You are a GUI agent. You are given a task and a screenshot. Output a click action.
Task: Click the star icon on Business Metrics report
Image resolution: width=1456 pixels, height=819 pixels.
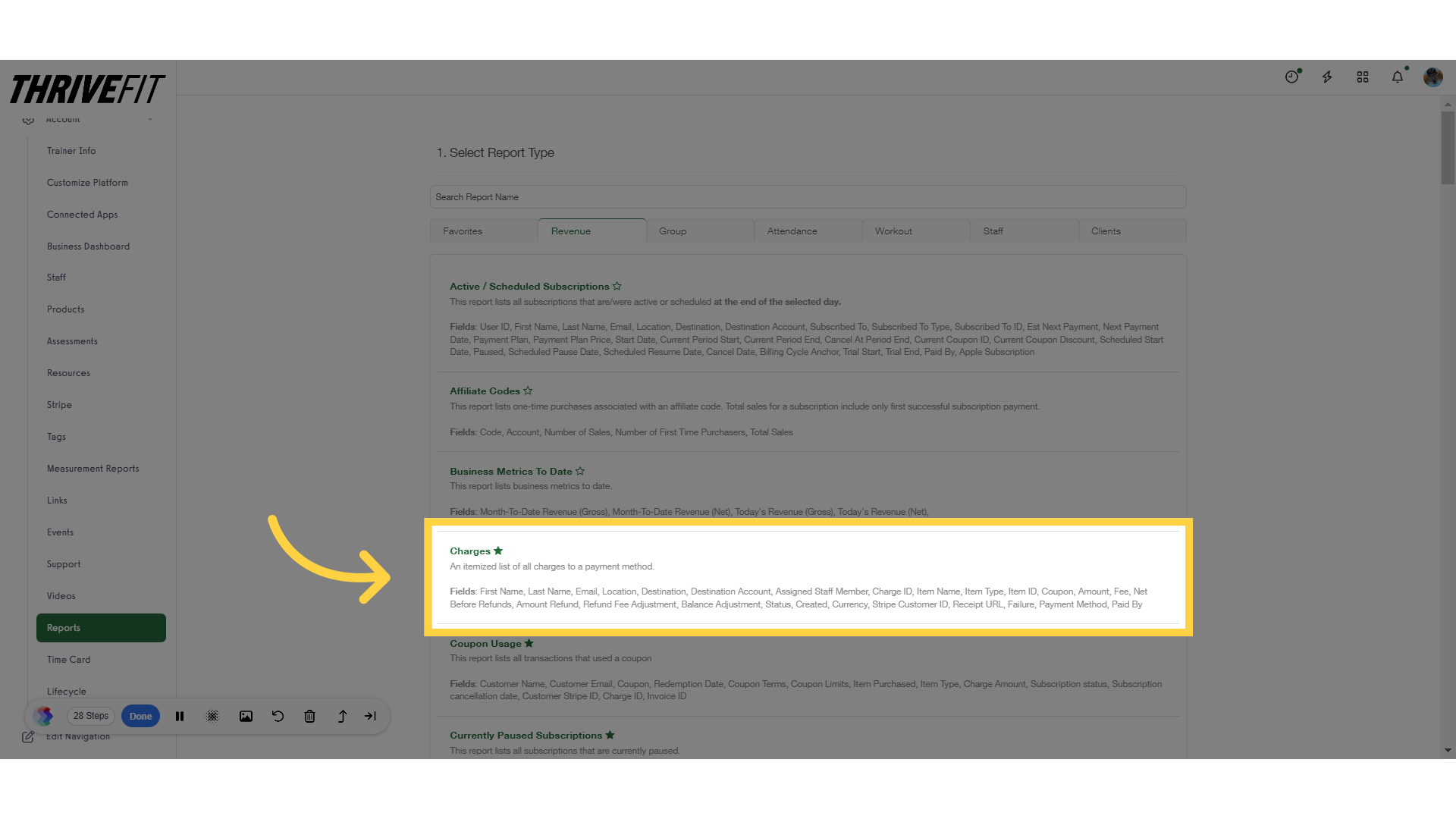[580, 470]
